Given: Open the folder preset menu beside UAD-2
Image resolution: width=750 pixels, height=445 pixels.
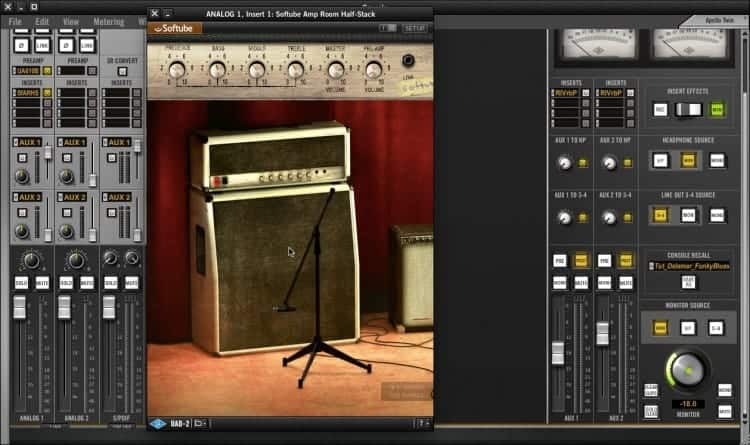Looking at the screenshot, I should click(x=200, y=423).
